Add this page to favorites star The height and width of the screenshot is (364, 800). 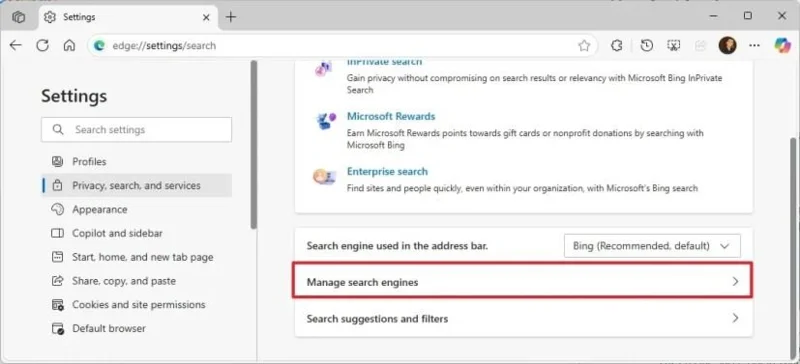pyautogui.click(x=584, y=46)
